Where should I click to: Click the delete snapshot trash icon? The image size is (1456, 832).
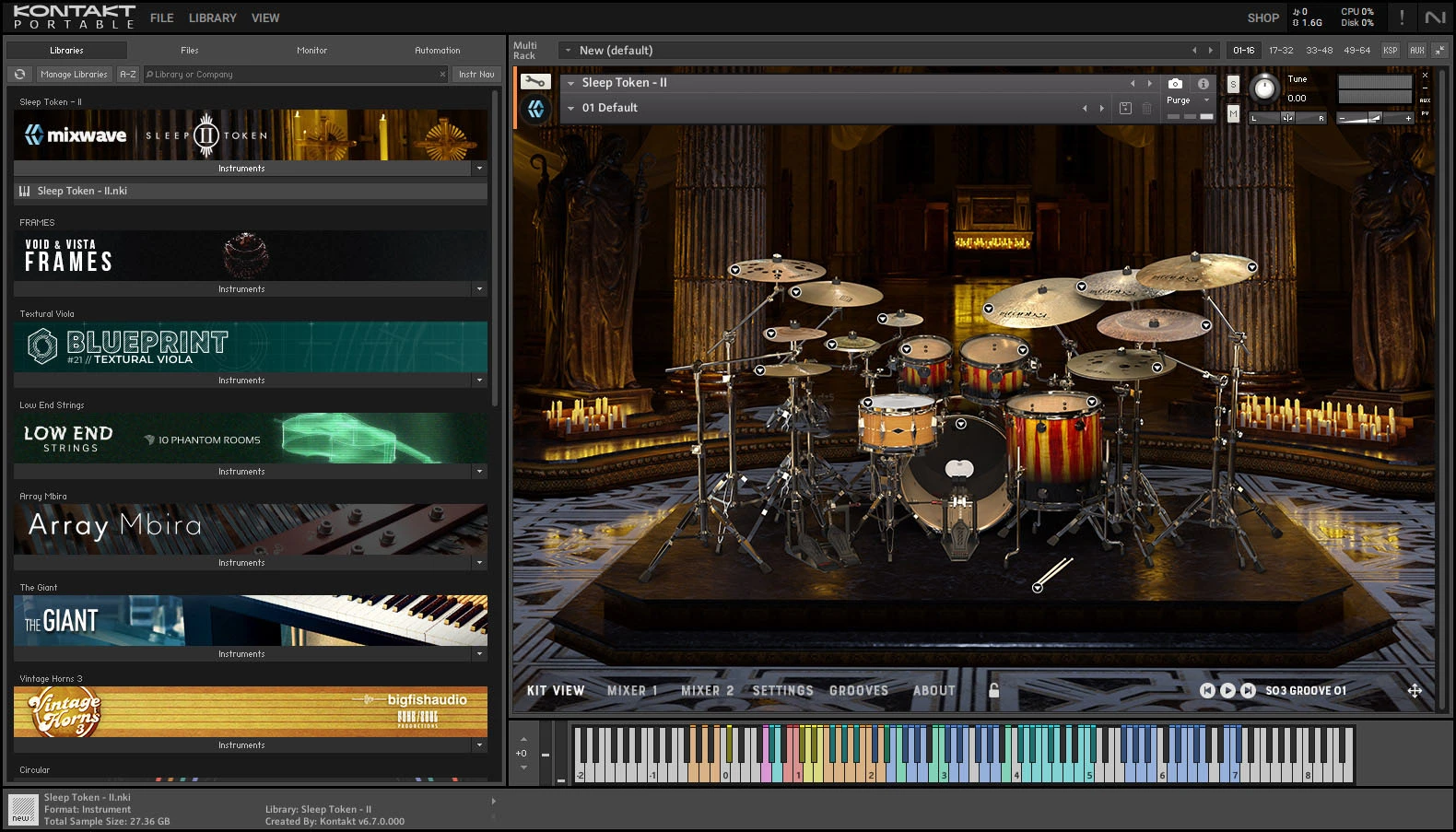1147,108
